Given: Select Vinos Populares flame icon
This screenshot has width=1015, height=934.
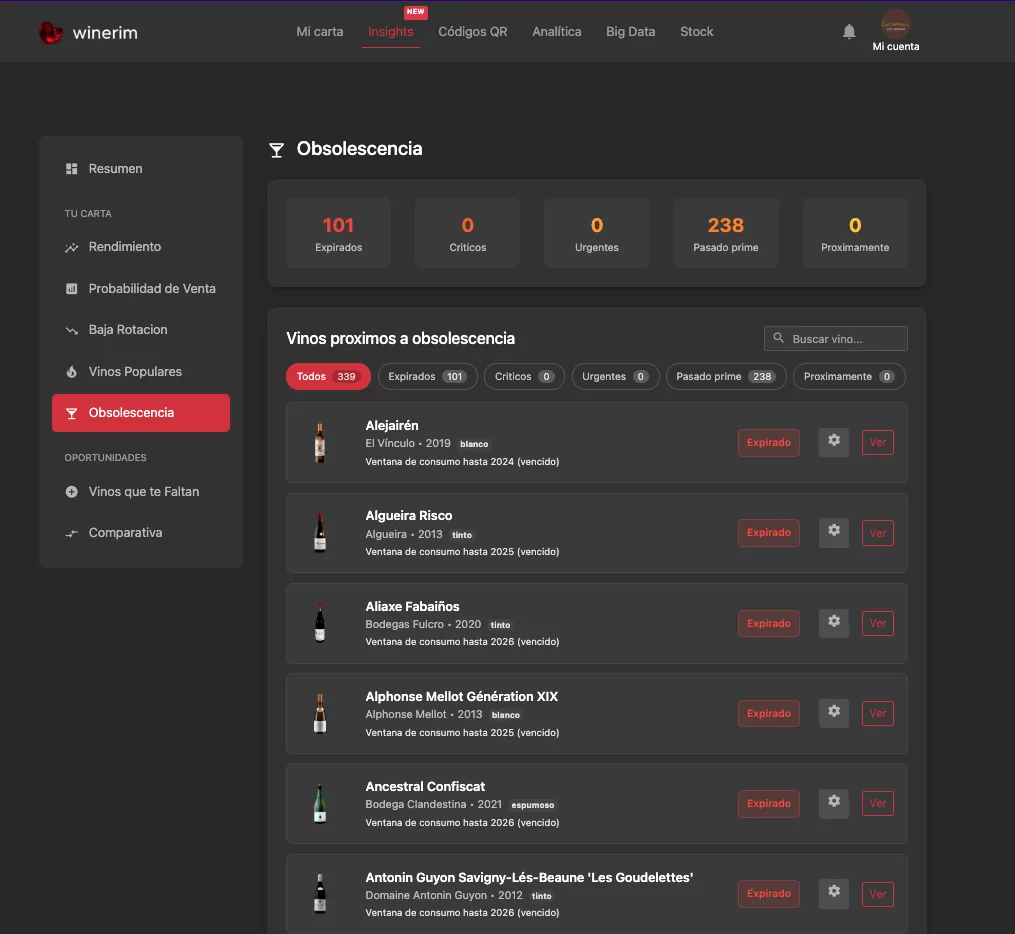Looking at the screenshot, I should 72,372.
